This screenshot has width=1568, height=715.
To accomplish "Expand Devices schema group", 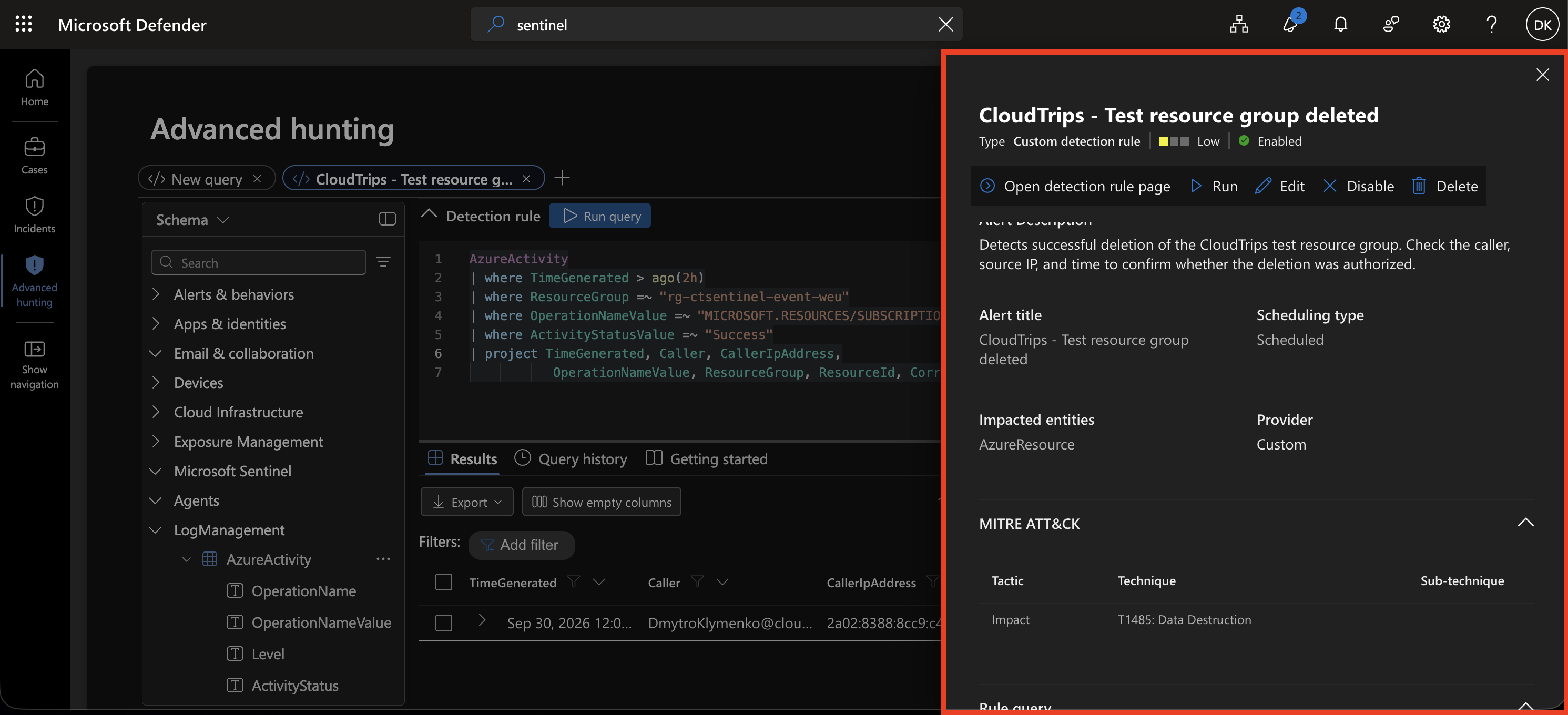I will click(x=156, y=383).
